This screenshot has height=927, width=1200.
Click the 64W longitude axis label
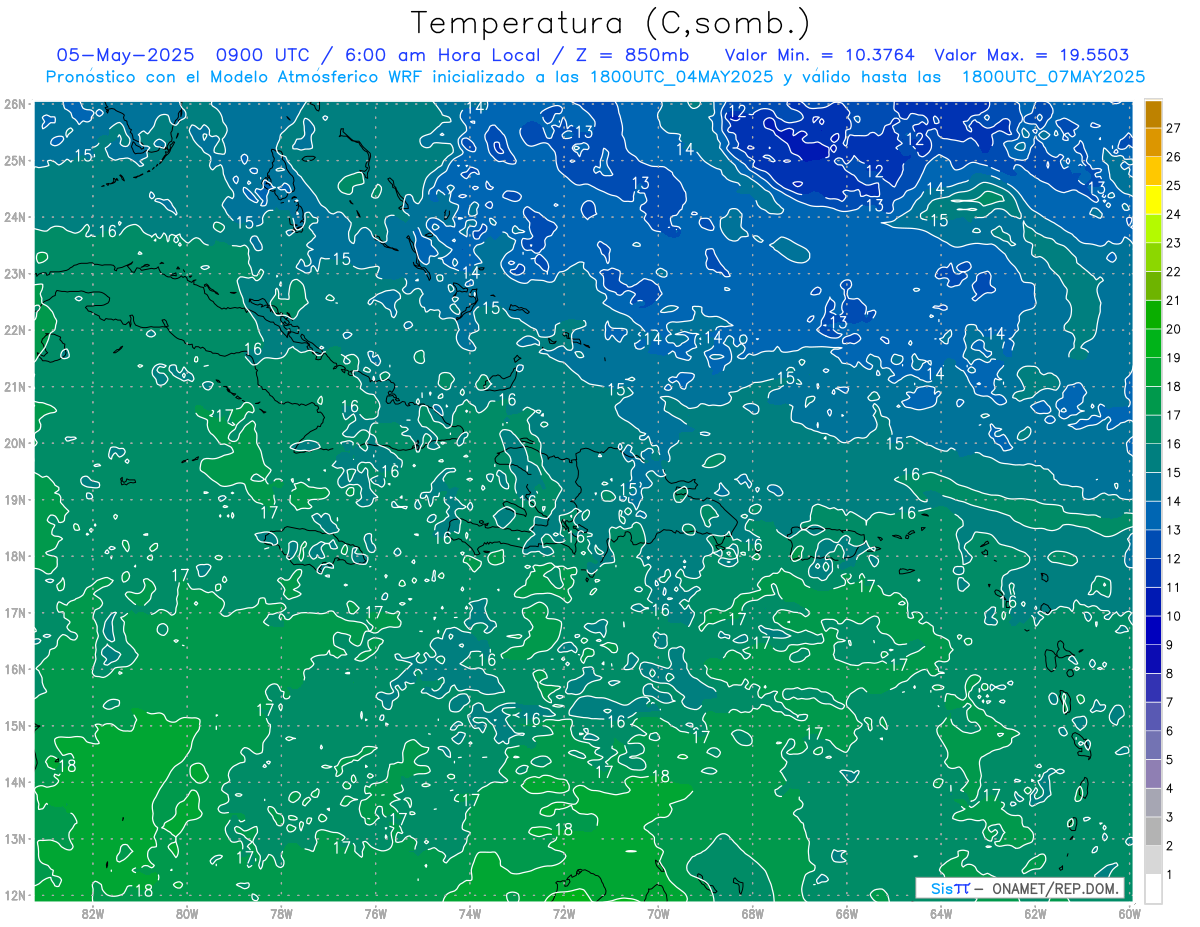(941, 913)
